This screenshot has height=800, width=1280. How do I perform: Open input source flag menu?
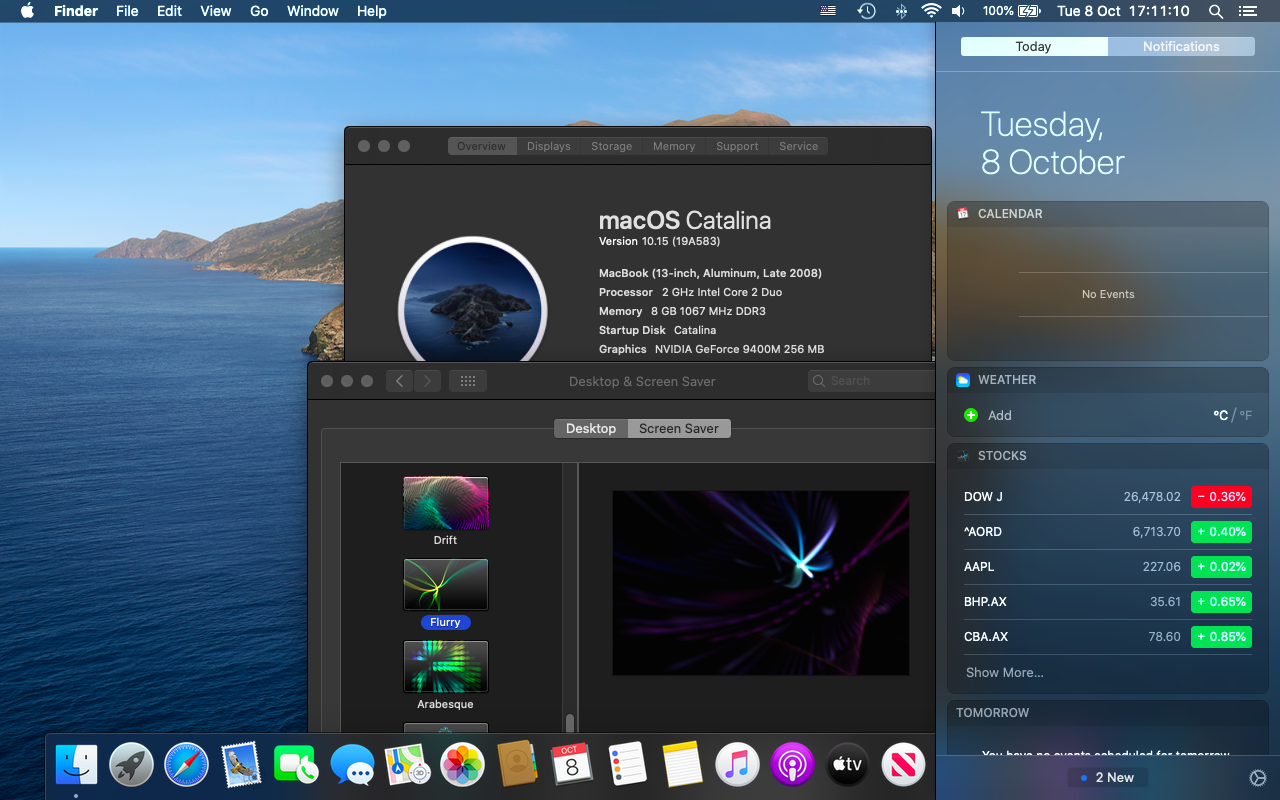828,11
